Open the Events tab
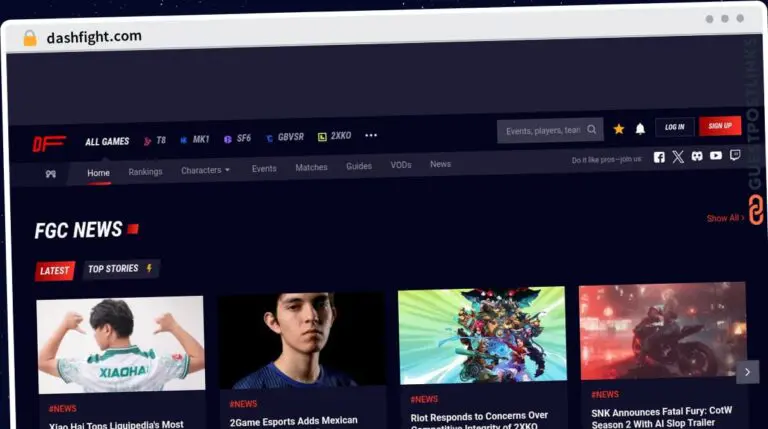The height and width of the screenshot is (429, 768). click(x=264, y=168)
